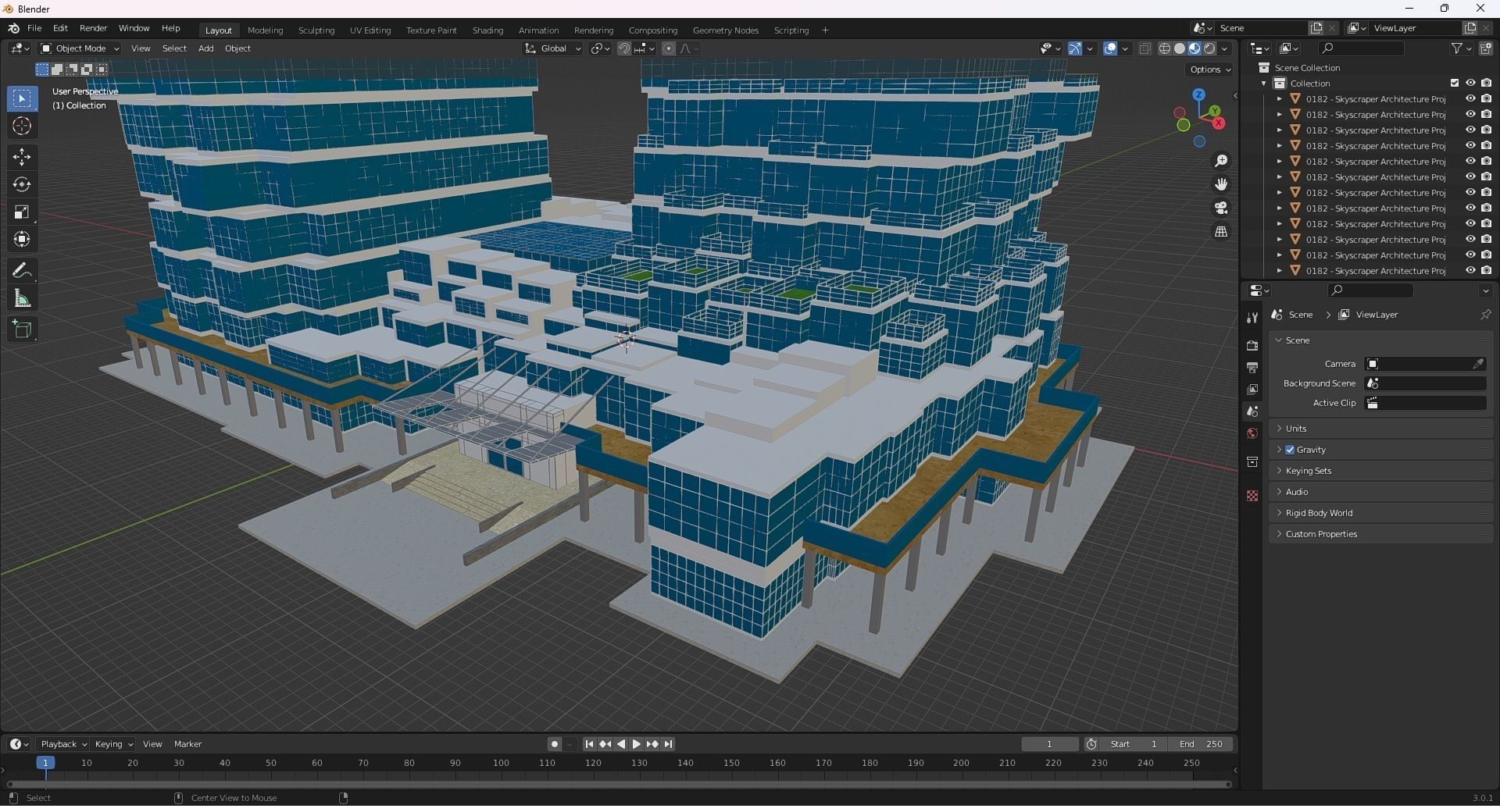
Task: Open the Output properties tab
Action: [1252, 367]
